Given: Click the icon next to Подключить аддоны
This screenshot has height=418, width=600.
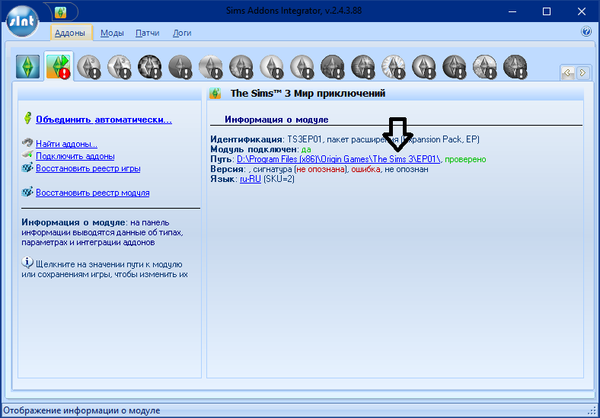Looking at the screenshot, I should 27,155.
